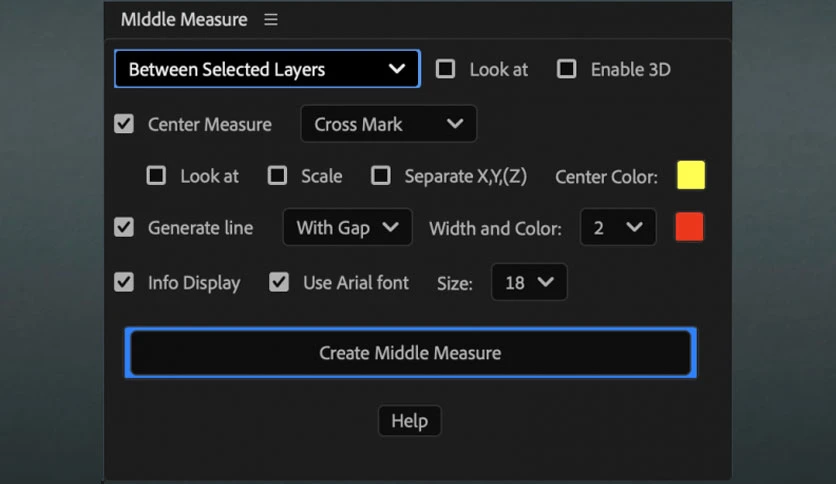
Task: Expand the Cross Mark dropdown
Action: (389, 124)
